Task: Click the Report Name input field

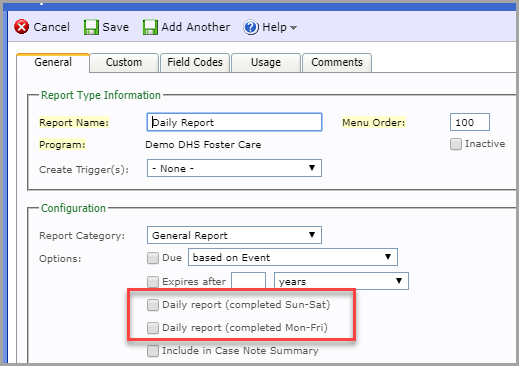Action: pos(234,122)
